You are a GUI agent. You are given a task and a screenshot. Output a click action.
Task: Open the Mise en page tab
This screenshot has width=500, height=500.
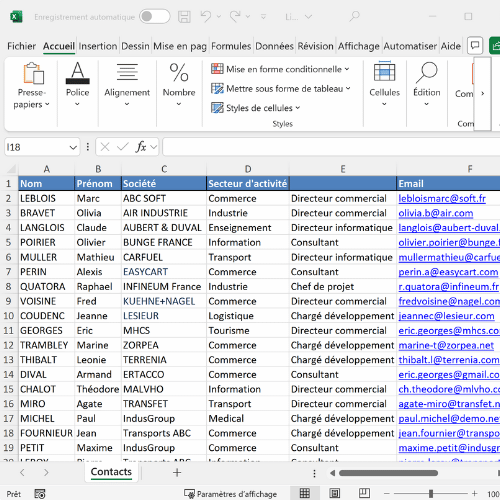coord(180,46)
